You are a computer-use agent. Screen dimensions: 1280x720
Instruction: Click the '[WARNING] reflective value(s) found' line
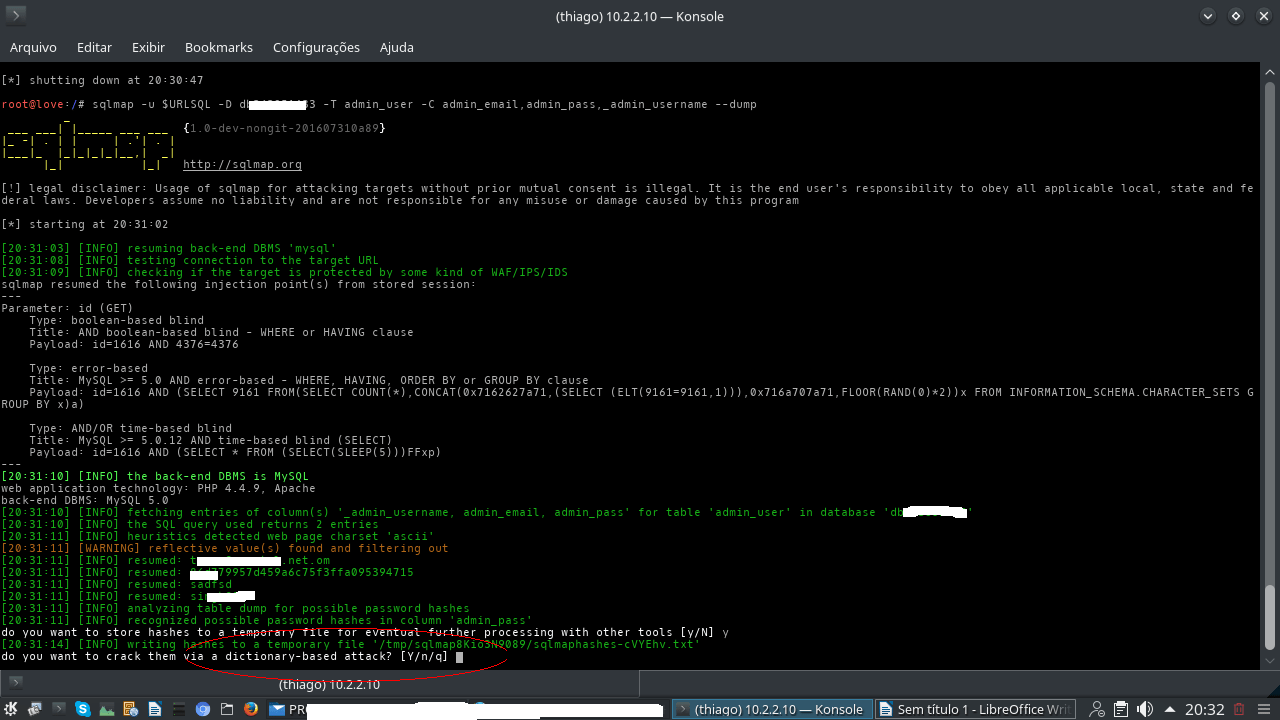(x=225, y=548)
